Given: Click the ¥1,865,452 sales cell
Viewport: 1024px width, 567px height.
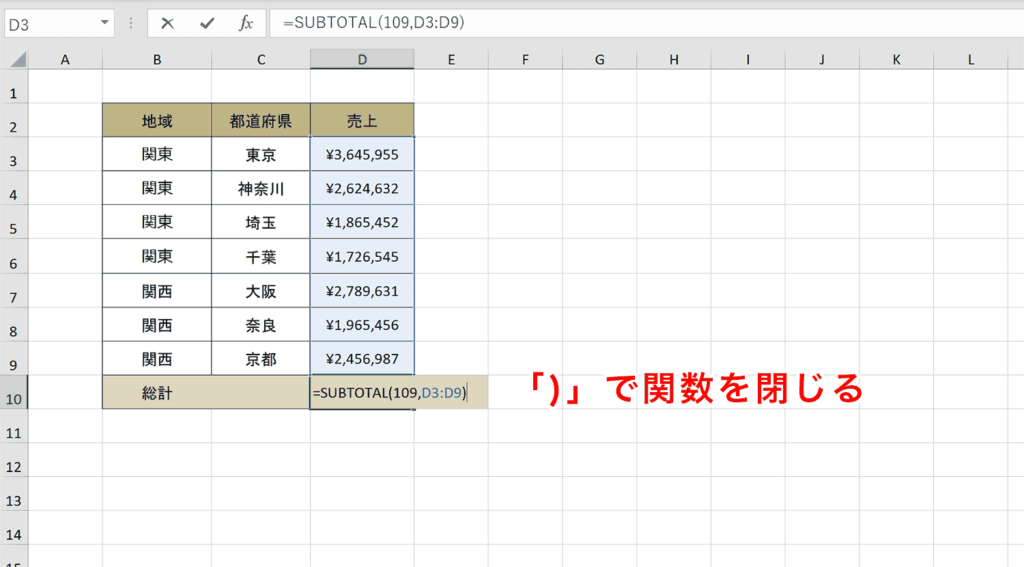Looking at the screenshot, I should click(362, 223).
